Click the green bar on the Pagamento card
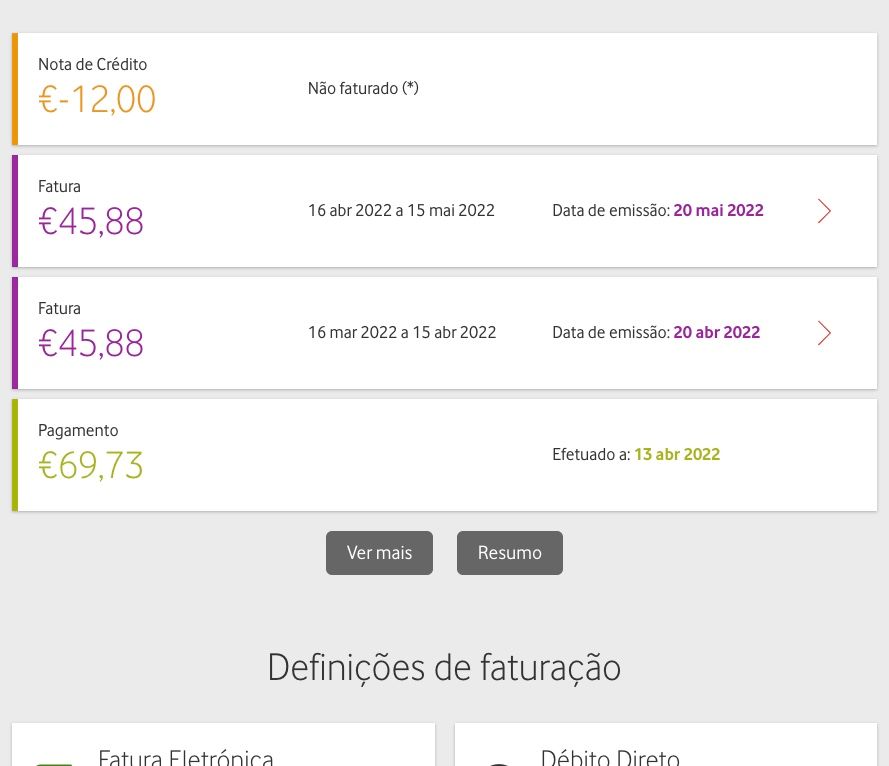The width and height of the screenshot is (889, 766). click(x=15, y=455)
